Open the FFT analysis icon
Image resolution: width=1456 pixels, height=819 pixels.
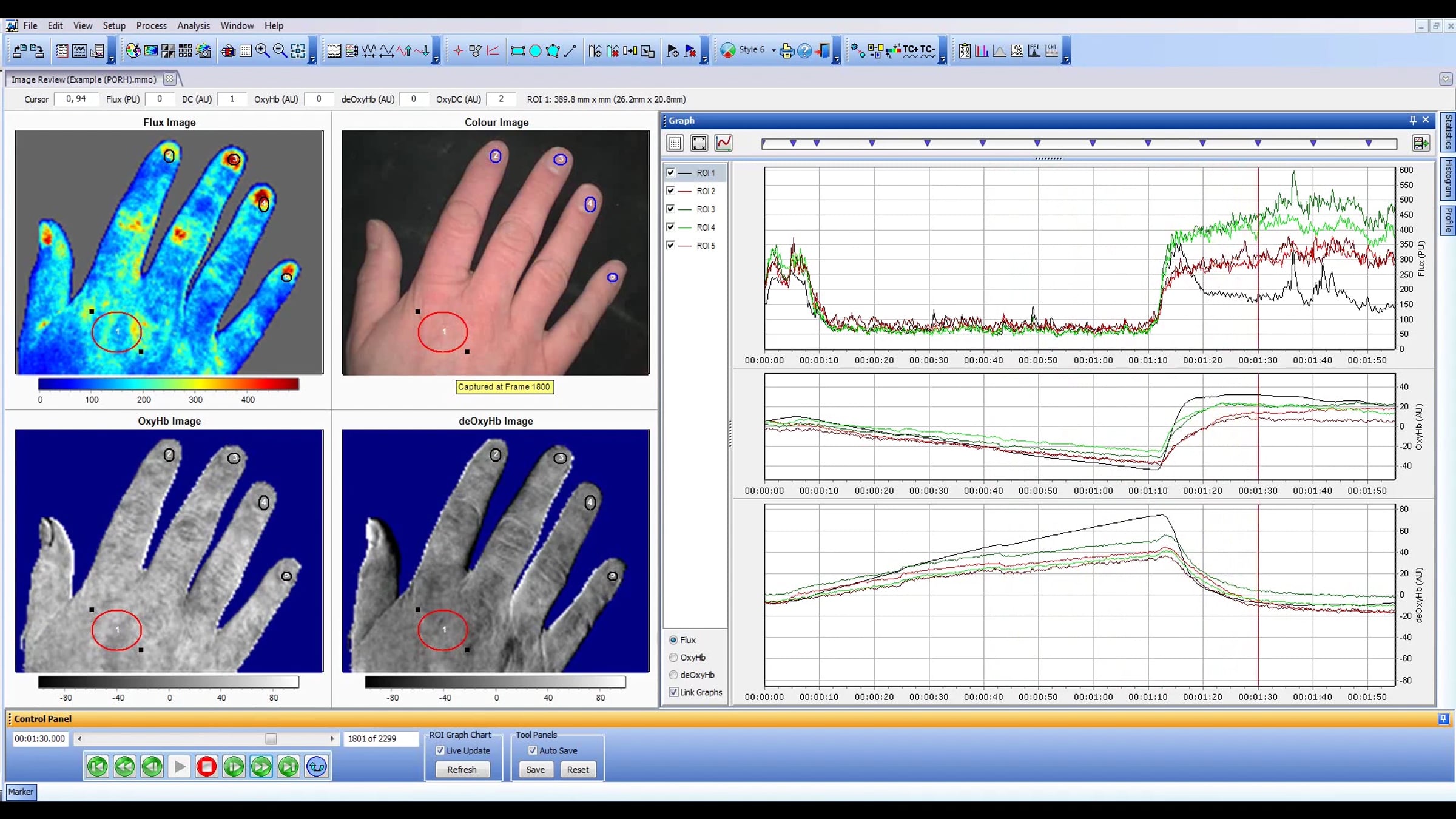click(1034, 50)
